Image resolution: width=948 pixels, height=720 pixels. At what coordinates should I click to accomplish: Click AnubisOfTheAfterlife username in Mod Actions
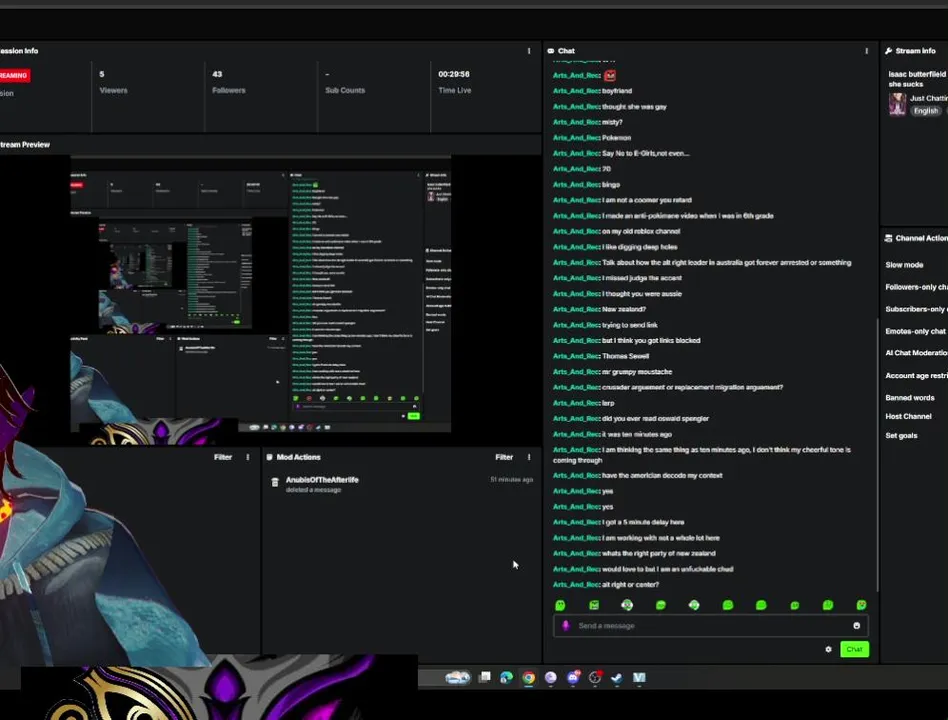pos(322,480)
